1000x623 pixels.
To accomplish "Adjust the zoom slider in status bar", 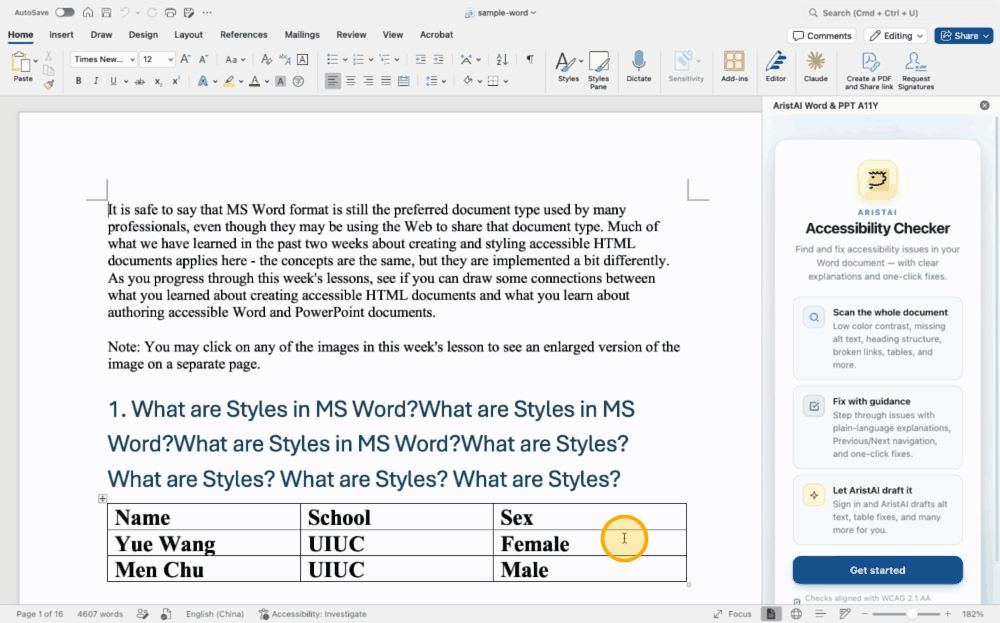I will 911,614.
